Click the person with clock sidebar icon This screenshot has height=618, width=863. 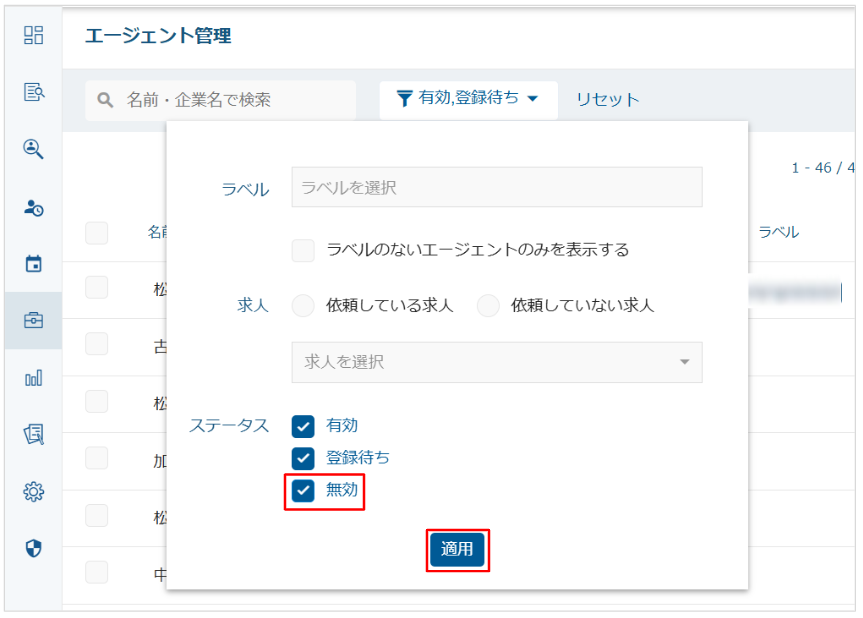[x=34, y=207]
